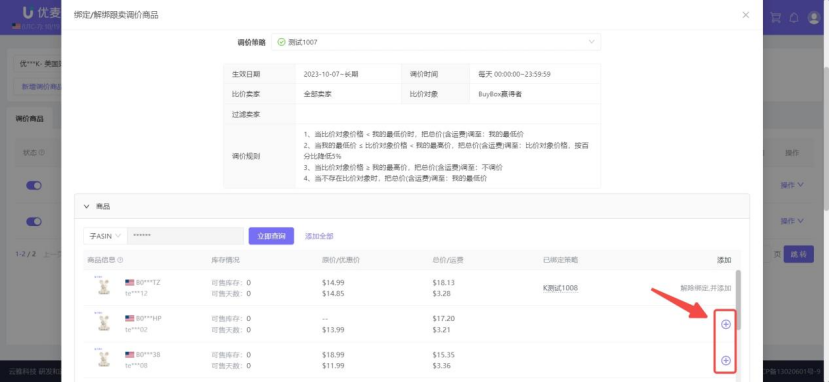This screenshot has height=382, width=830.
Task: Toggle the second status switch in the background list
Action: click(34, 222)
